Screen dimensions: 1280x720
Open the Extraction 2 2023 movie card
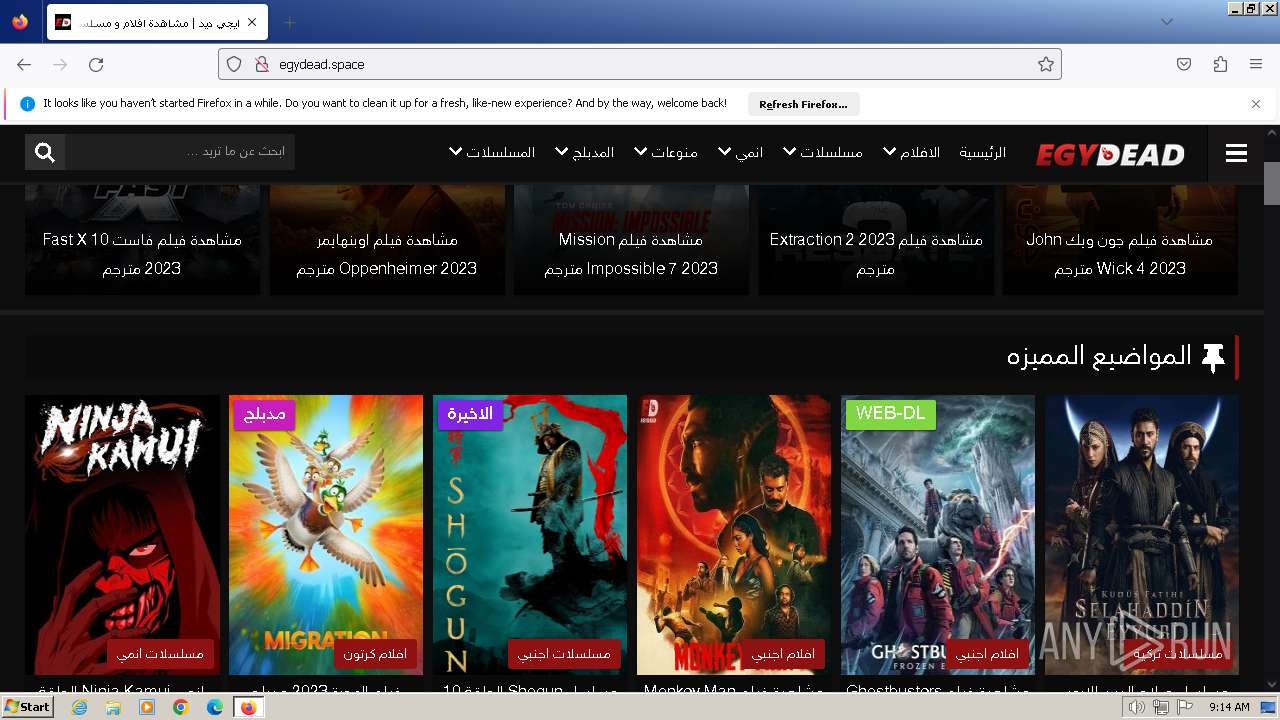(876, 240)
